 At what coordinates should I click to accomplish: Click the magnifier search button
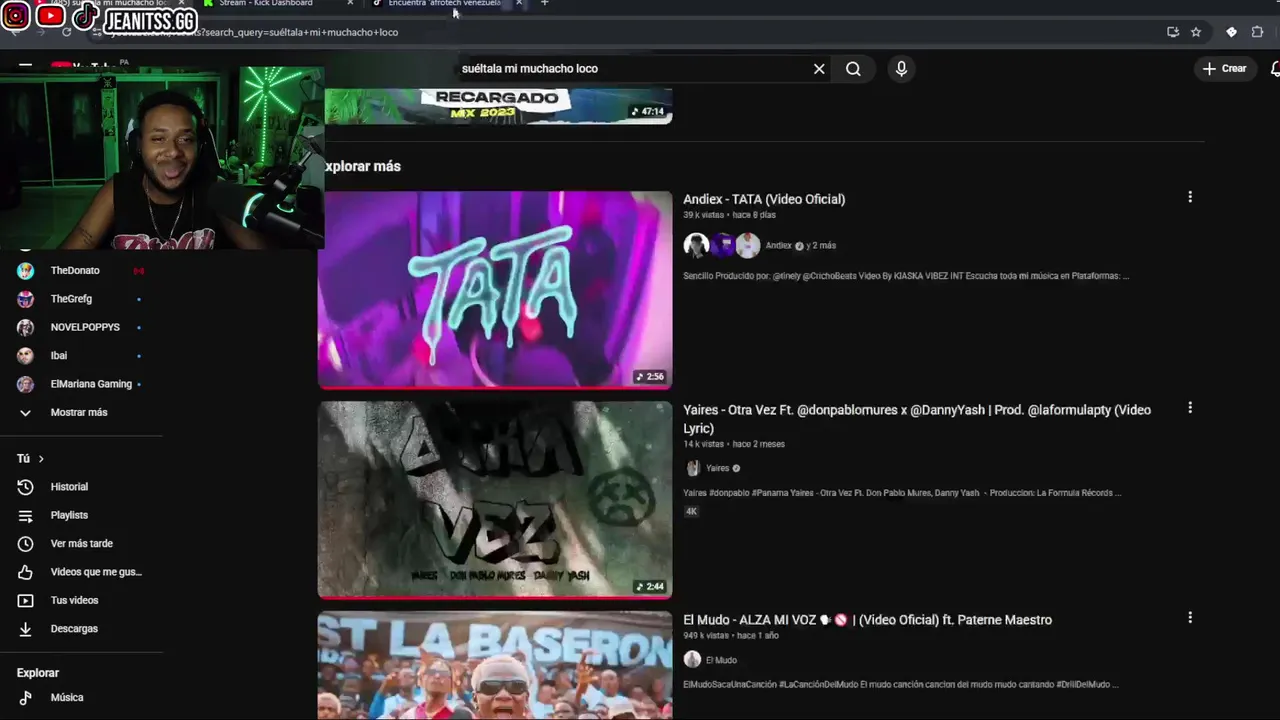pyautogui.click(x=853, y=69)
